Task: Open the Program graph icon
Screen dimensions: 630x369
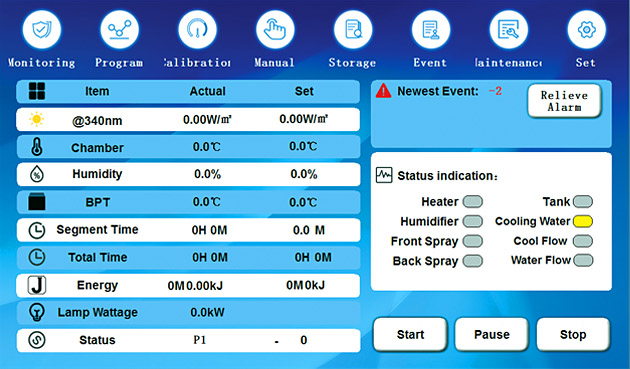Action: (x=119, y=30)
